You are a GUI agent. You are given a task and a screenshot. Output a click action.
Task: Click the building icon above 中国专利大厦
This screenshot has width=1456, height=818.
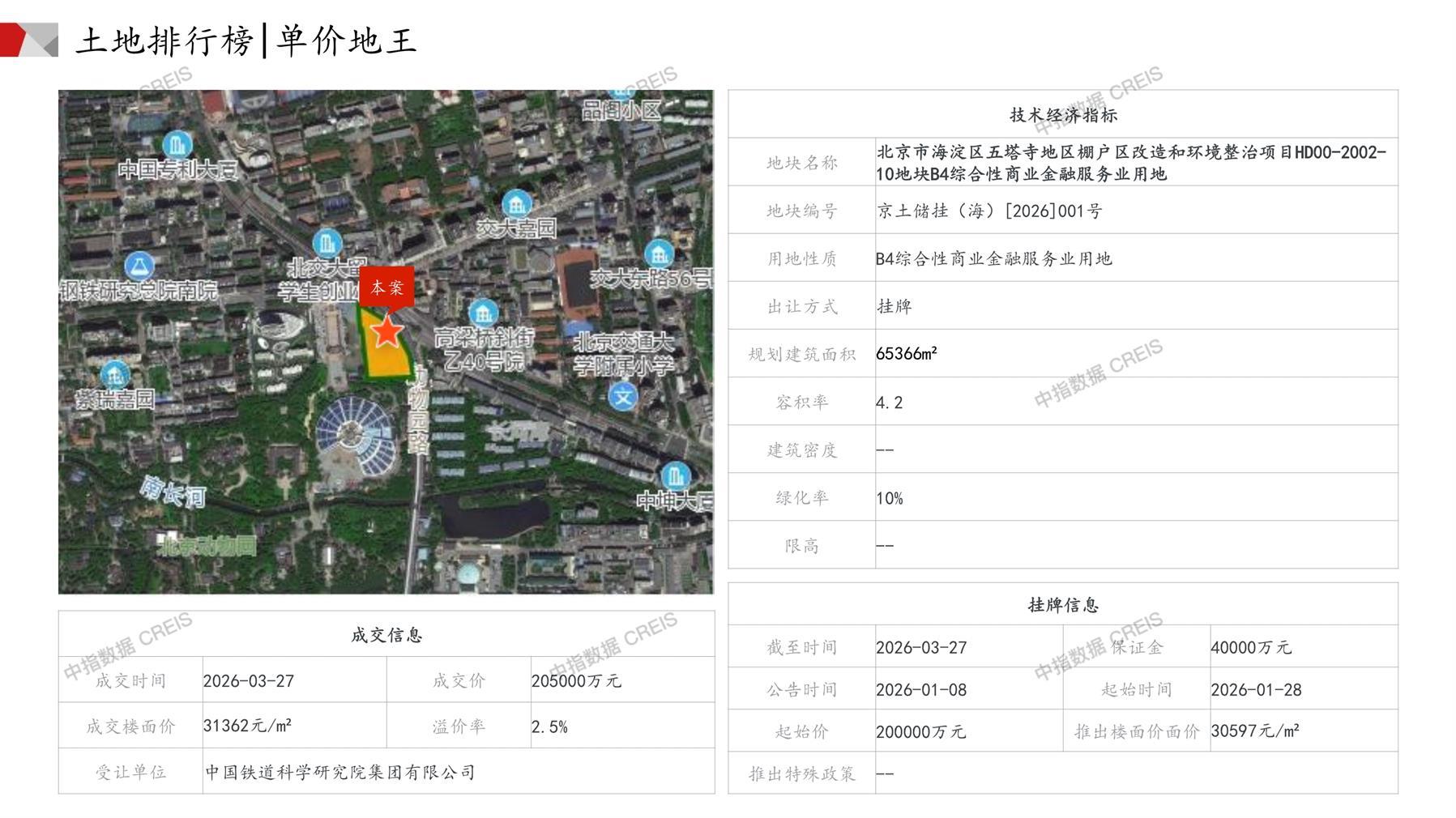click(x=177, y=145)
